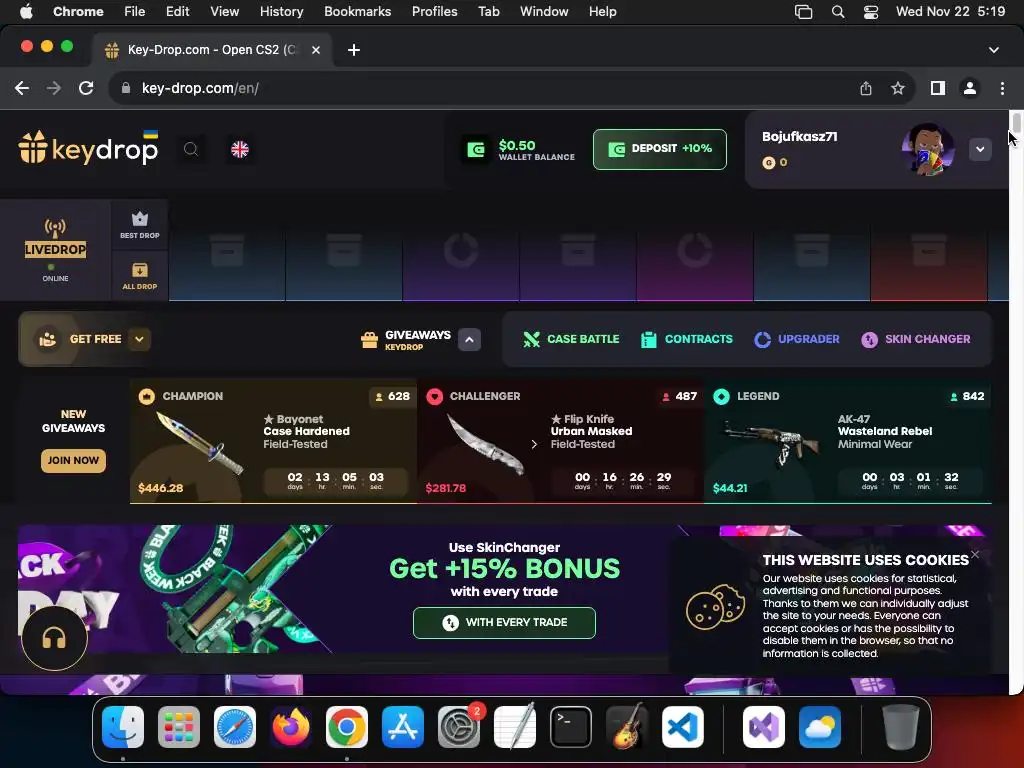Image resolution: width=1024 pixels, height=768 pixels.
Task: Open the UPGRADER page
Action: pos(797,339)
